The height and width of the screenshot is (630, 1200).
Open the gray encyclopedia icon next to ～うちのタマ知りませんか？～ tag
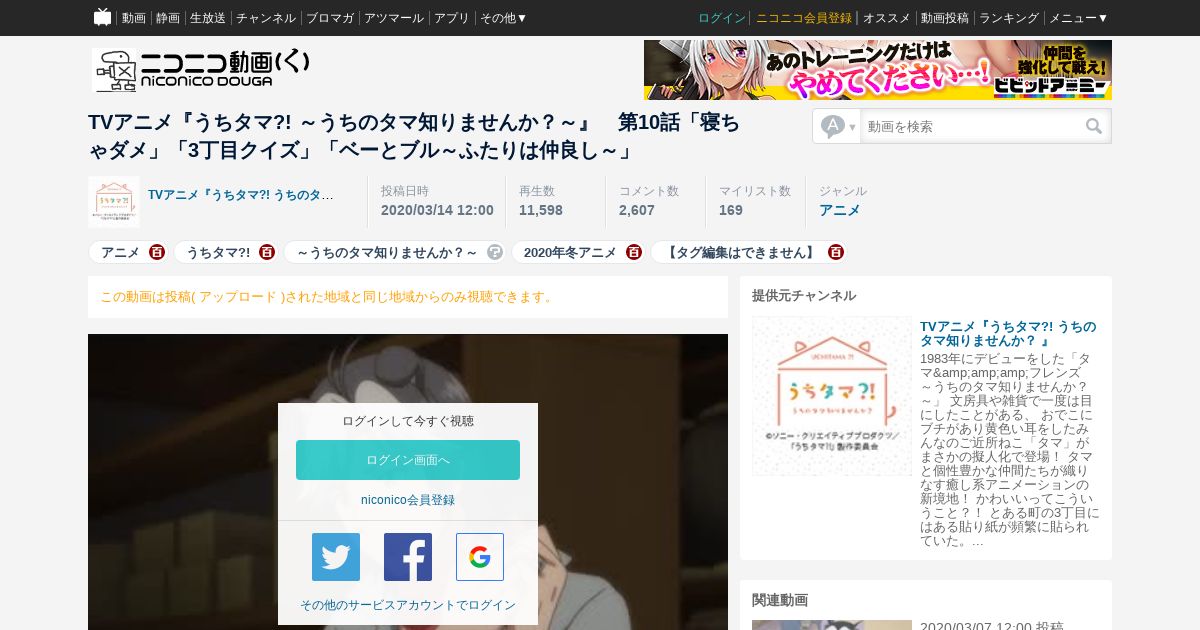coord(494,252)
